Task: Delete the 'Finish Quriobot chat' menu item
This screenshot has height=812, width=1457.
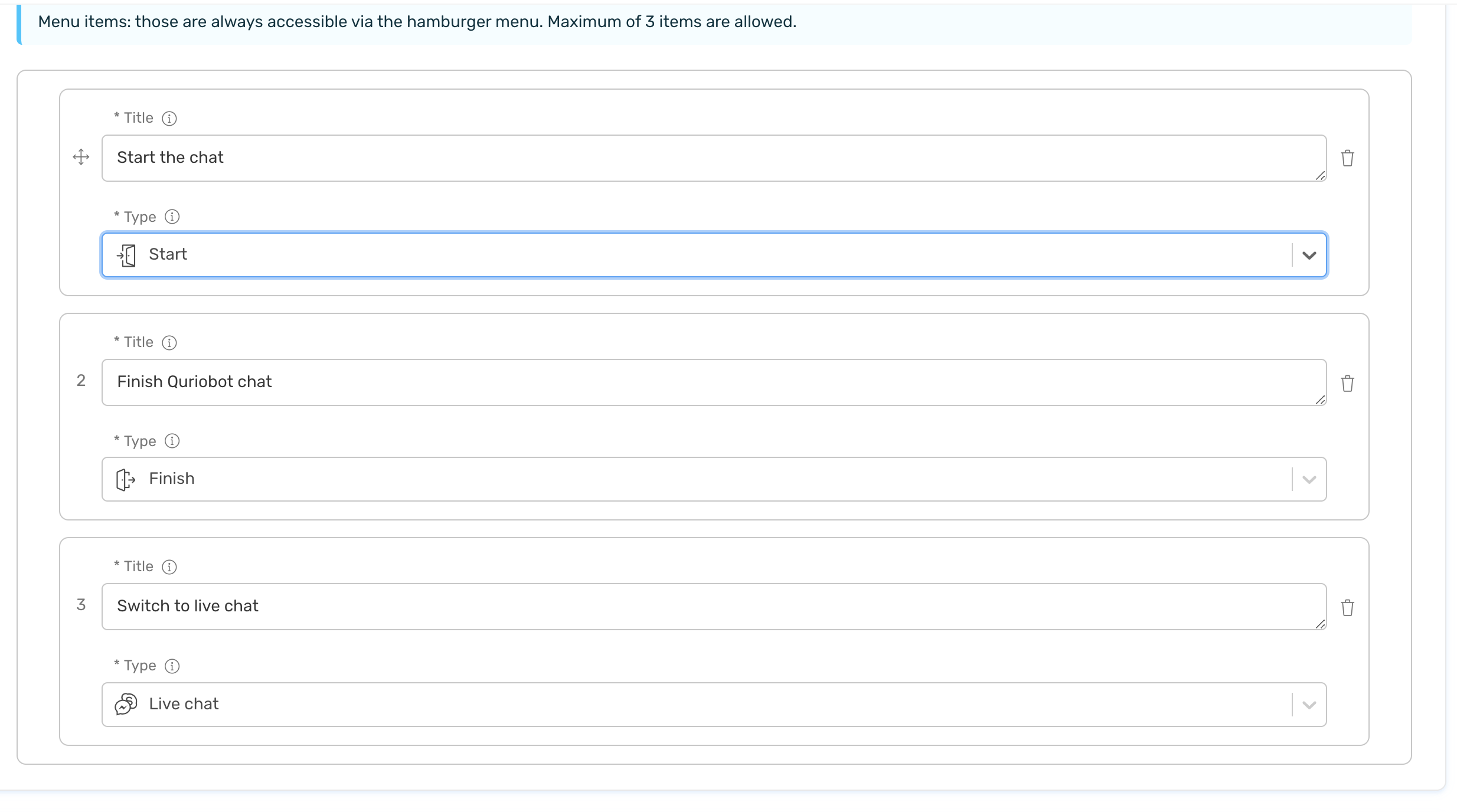Action: pos(1347,384)
